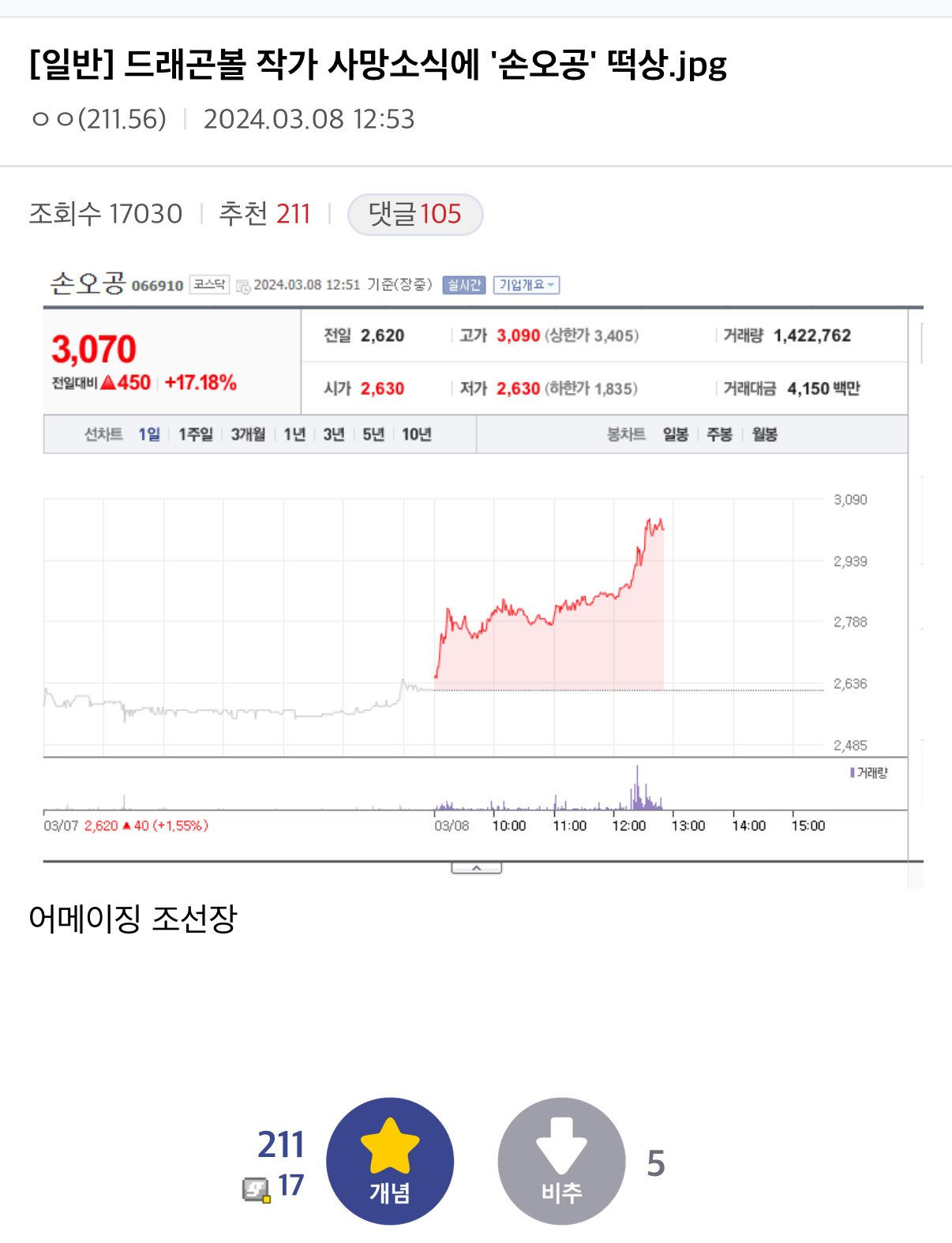The image size is (952, 1243).
Task: Show the 주봉 weekly candle chart
Action: point(719,434)
